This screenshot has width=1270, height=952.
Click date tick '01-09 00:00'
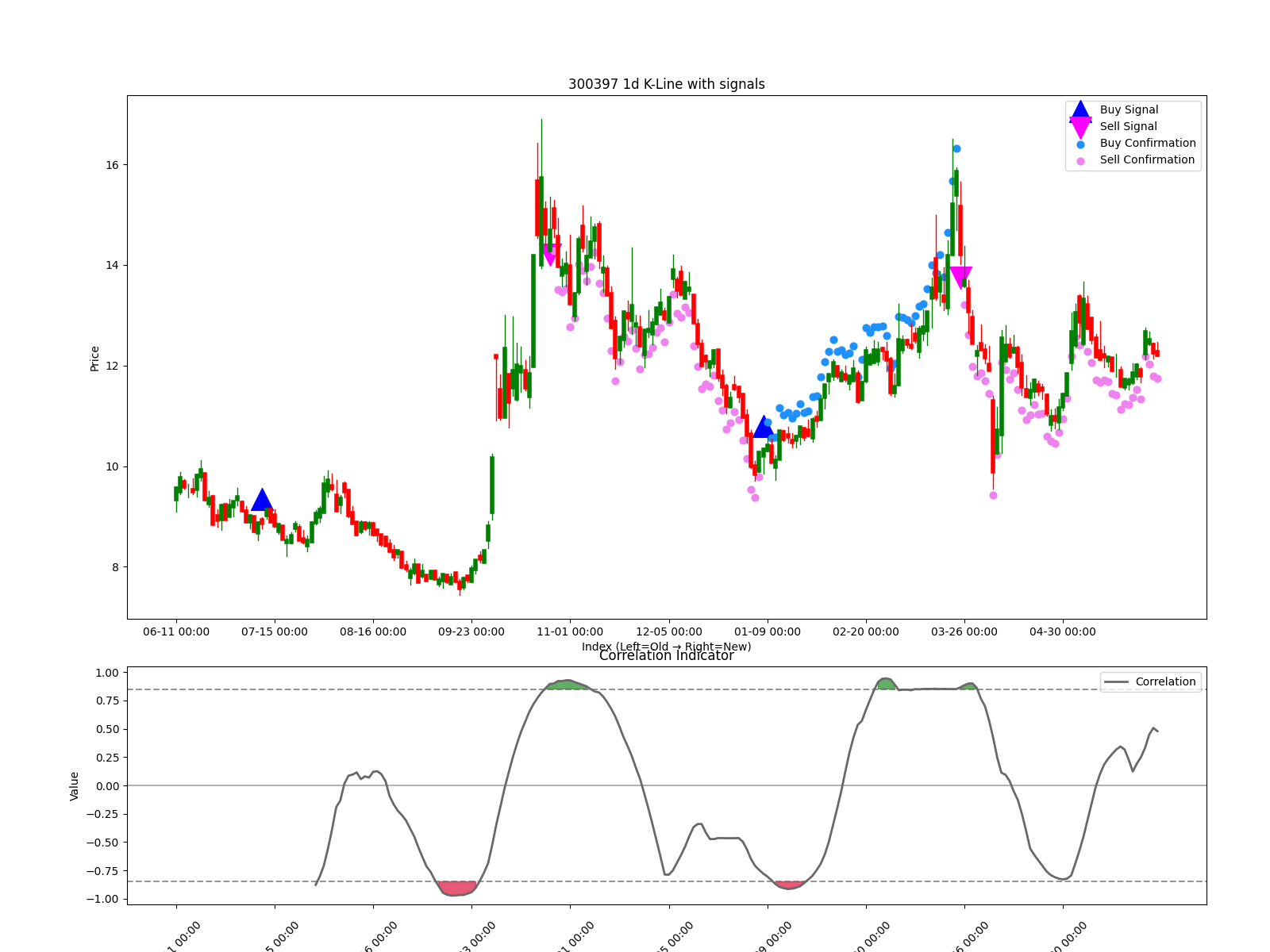click(768, 632)
